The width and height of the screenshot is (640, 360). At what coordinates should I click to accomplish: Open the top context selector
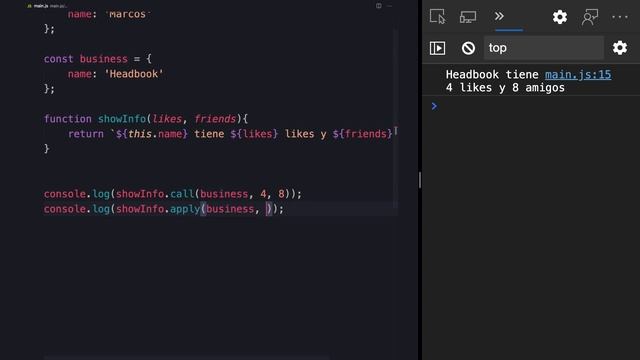pyautogui.click(x=544, y=48)
